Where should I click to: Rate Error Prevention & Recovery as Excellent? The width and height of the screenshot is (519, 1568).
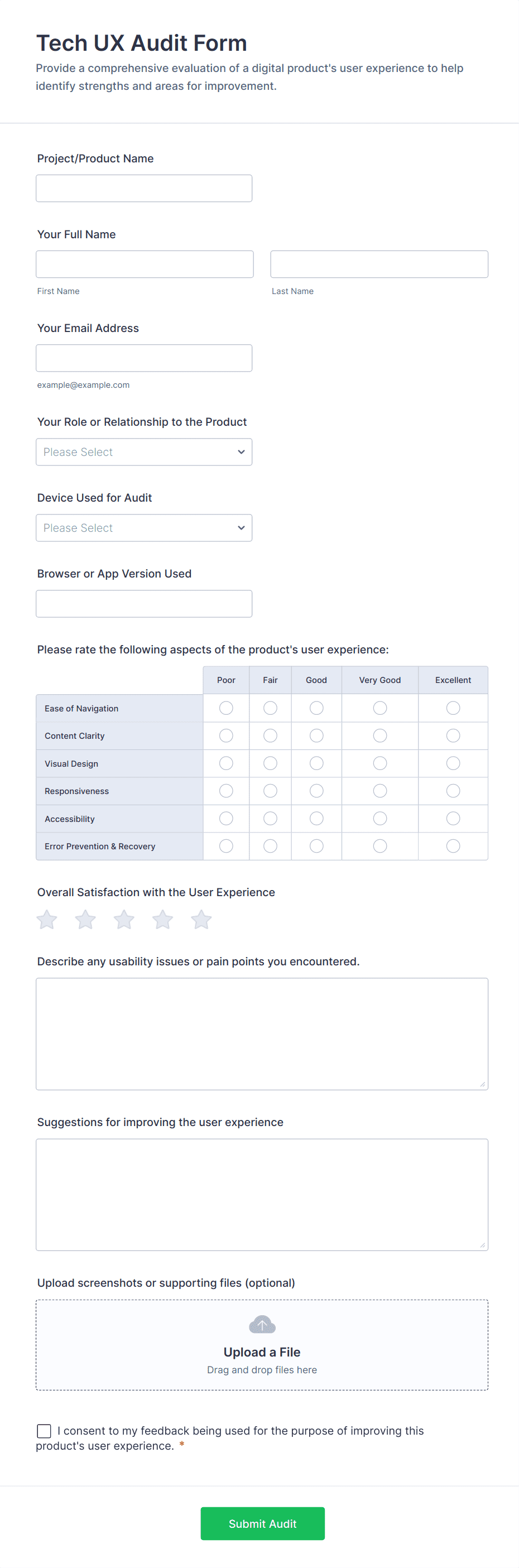(x=453, y=845)
